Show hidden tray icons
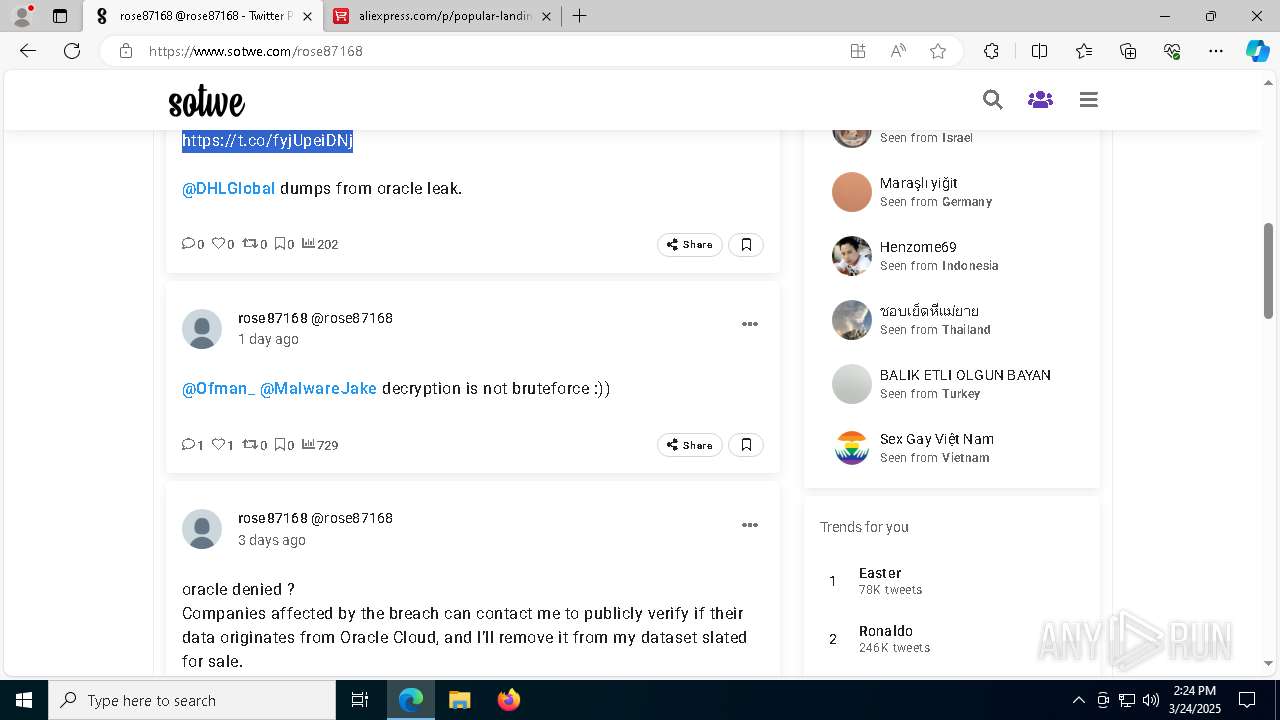Viewport: 1280px width, 720px height. (x=1078, y=700)
